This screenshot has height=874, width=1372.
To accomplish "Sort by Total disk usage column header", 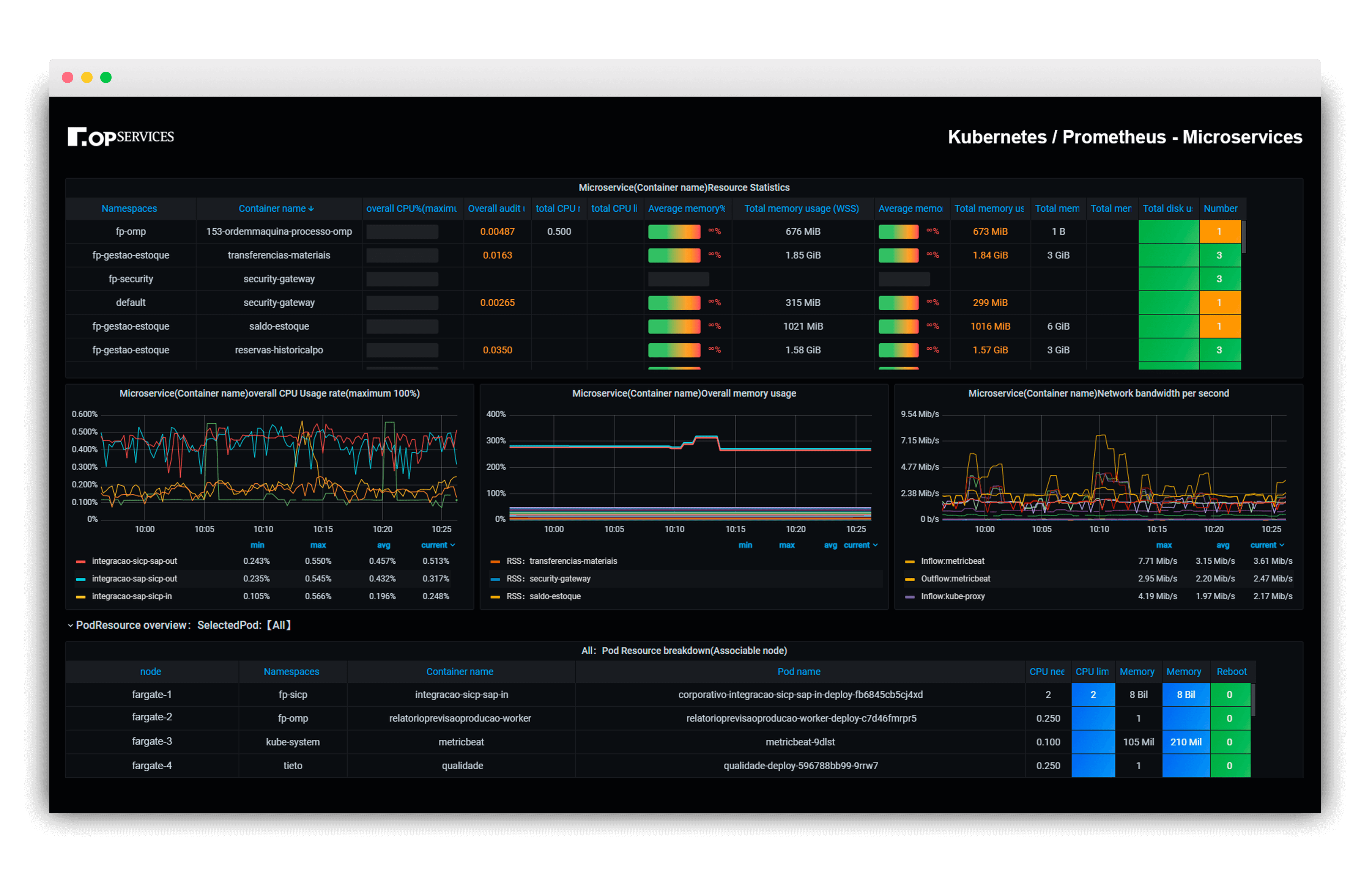I will click(1167, 209).
